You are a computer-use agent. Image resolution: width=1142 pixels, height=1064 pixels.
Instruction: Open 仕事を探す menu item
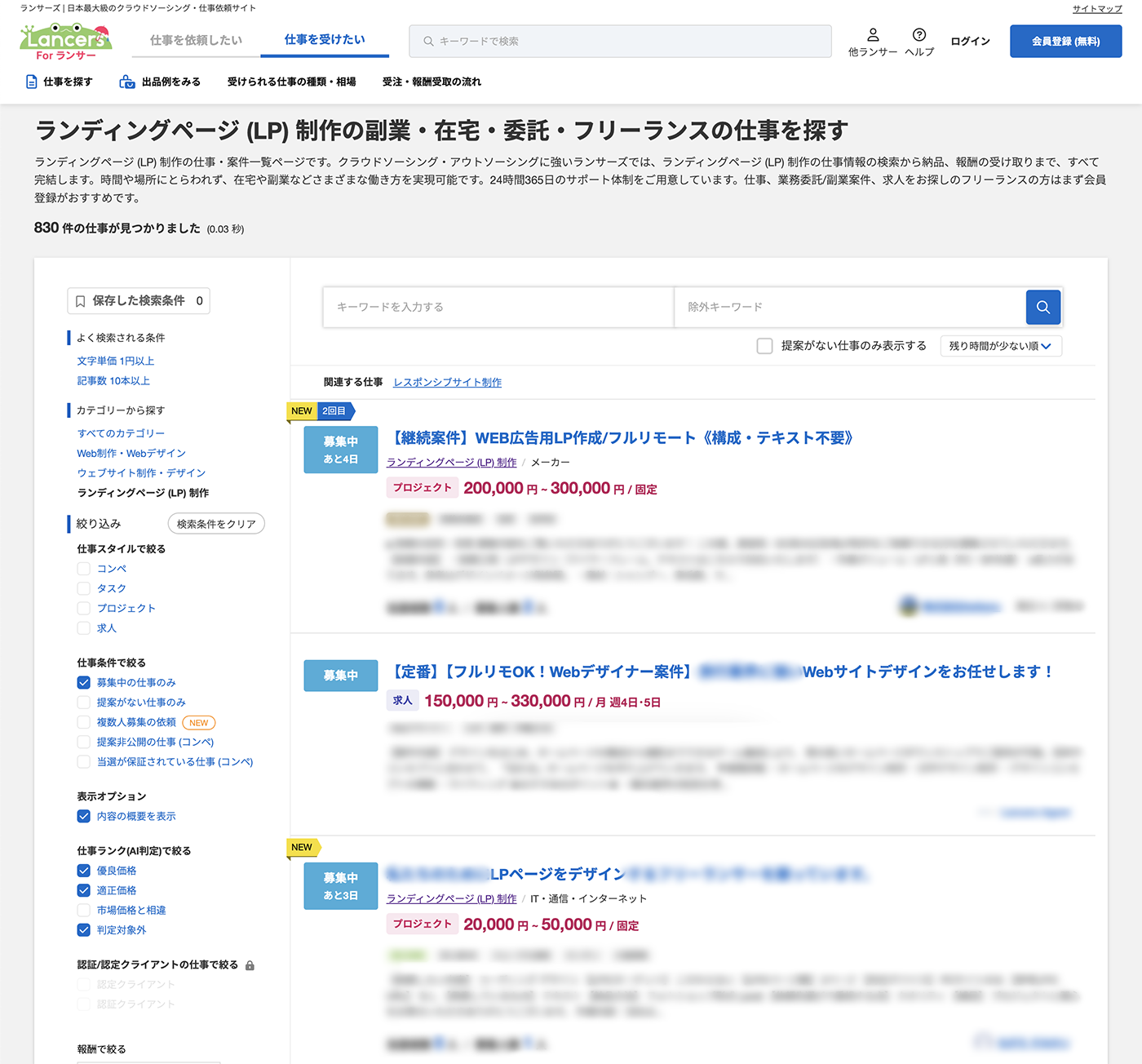[x=60, y=82]
